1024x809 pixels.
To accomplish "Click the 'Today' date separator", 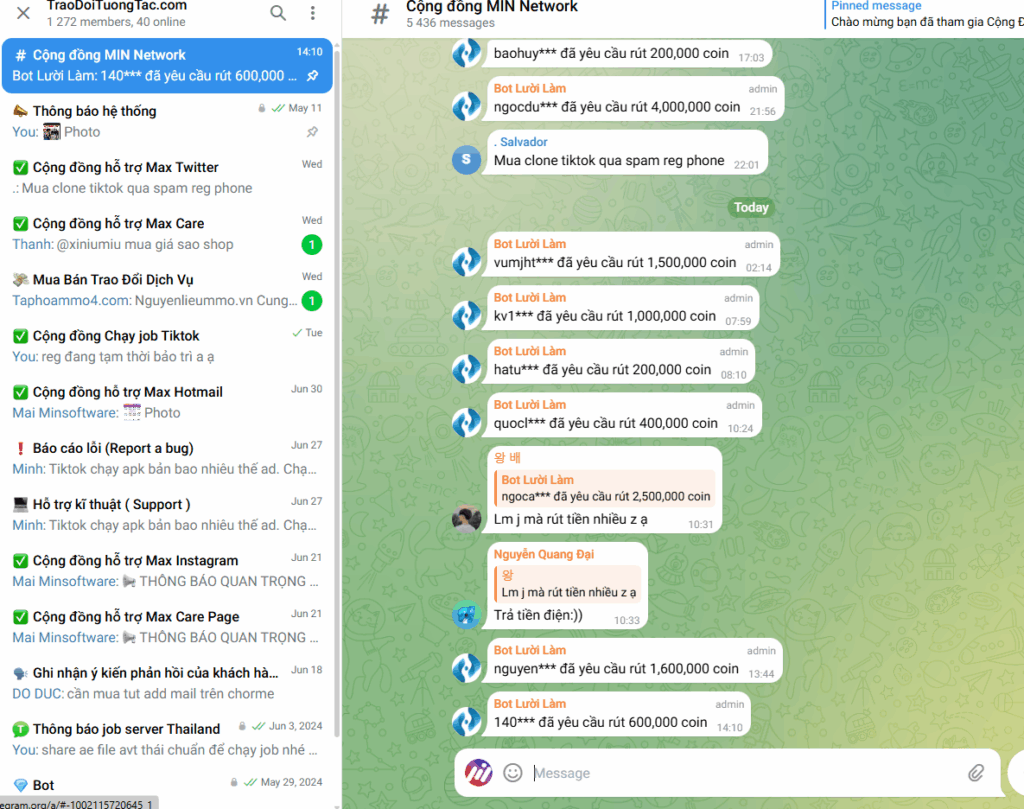I will [750, 208].
